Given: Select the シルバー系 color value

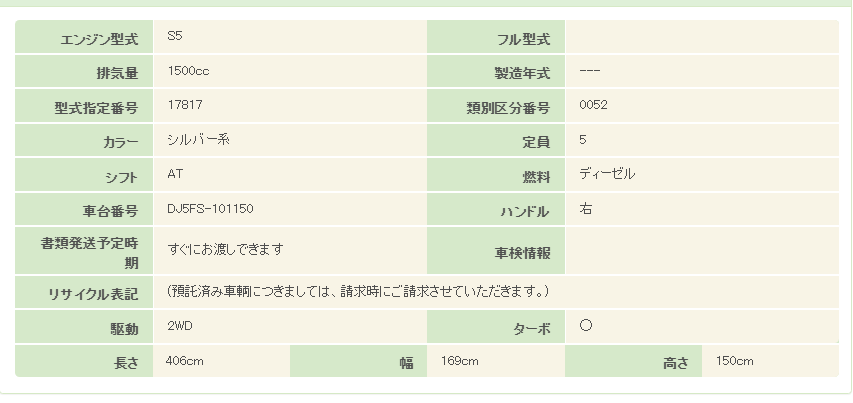Looking at the screenshot, I should click(x=199, y=140).
